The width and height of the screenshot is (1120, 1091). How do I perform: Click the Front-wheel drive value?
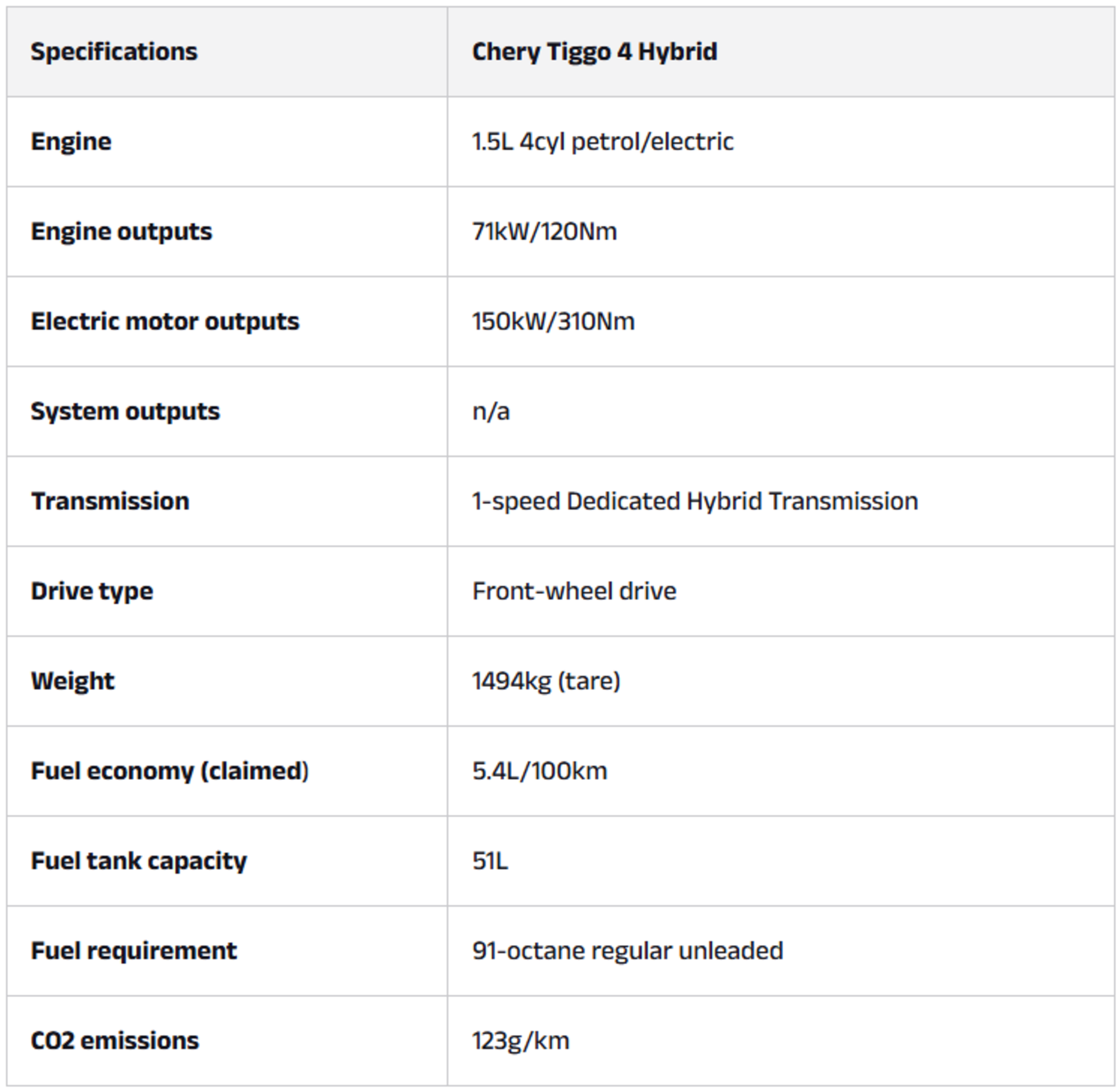pyautogui.click(x=574, y=591)
